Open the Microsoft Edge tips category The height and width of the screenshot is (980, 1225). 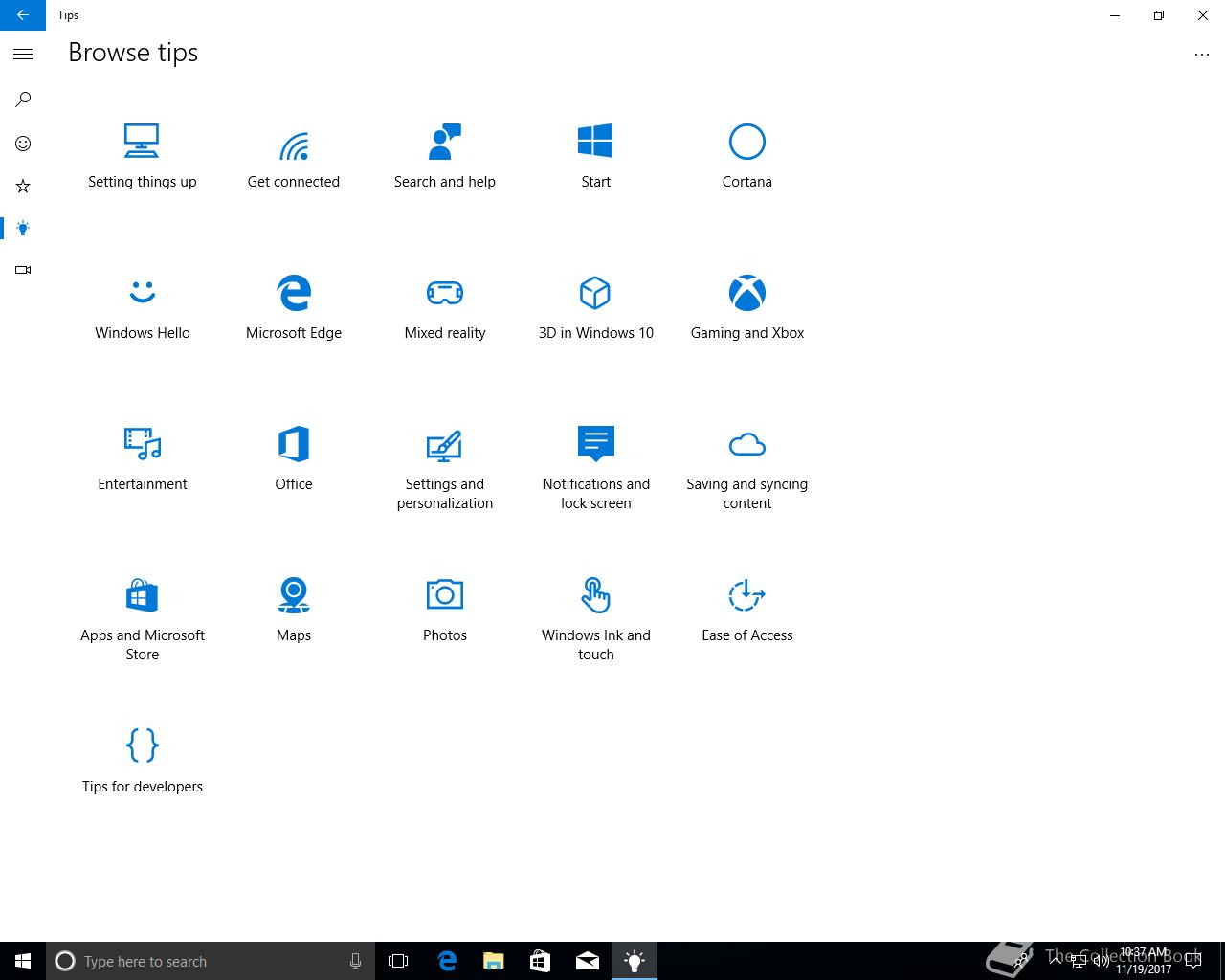(x=294, y=309)
